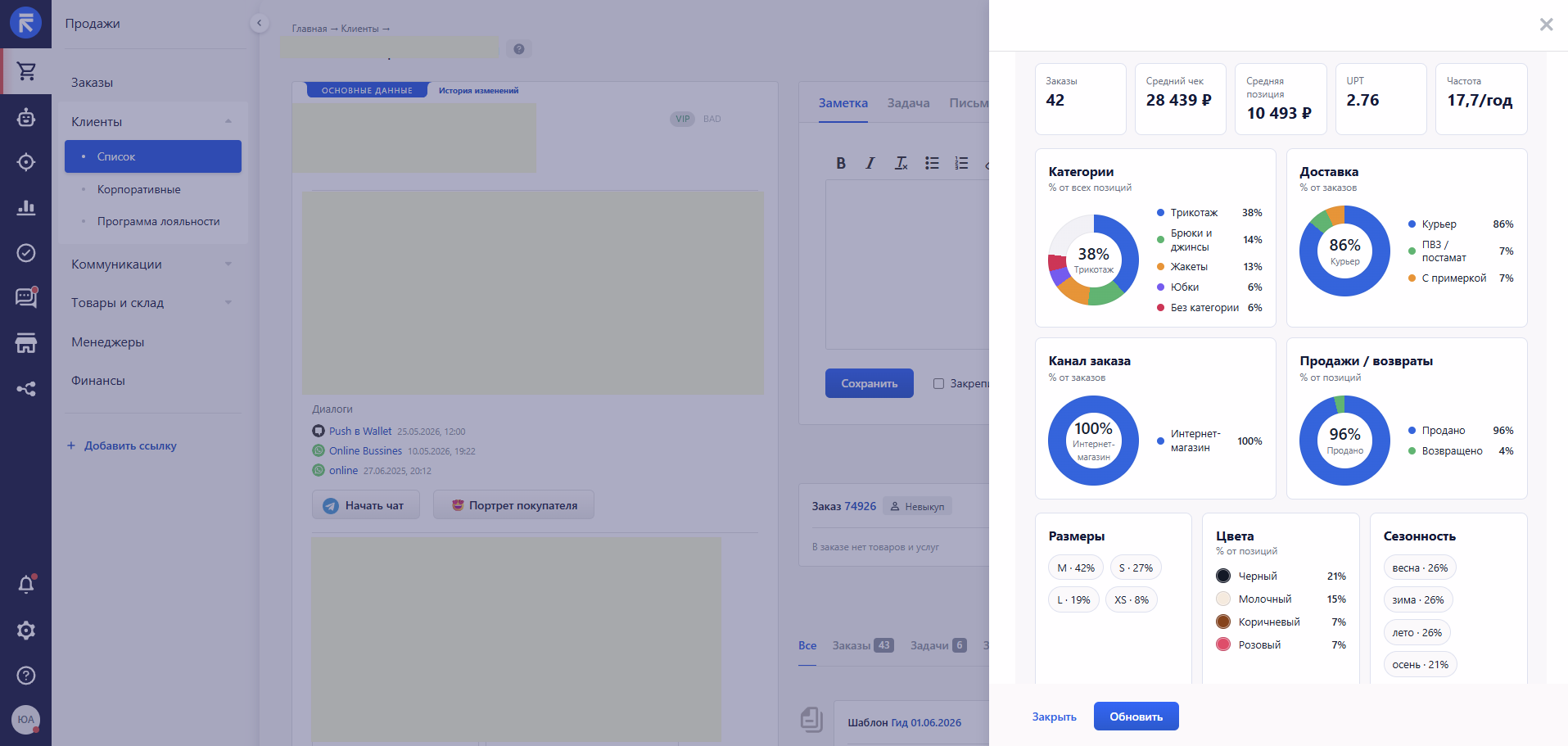
Task: Click the Закрыть link in the panel
Action: (x=1055, y=717)
